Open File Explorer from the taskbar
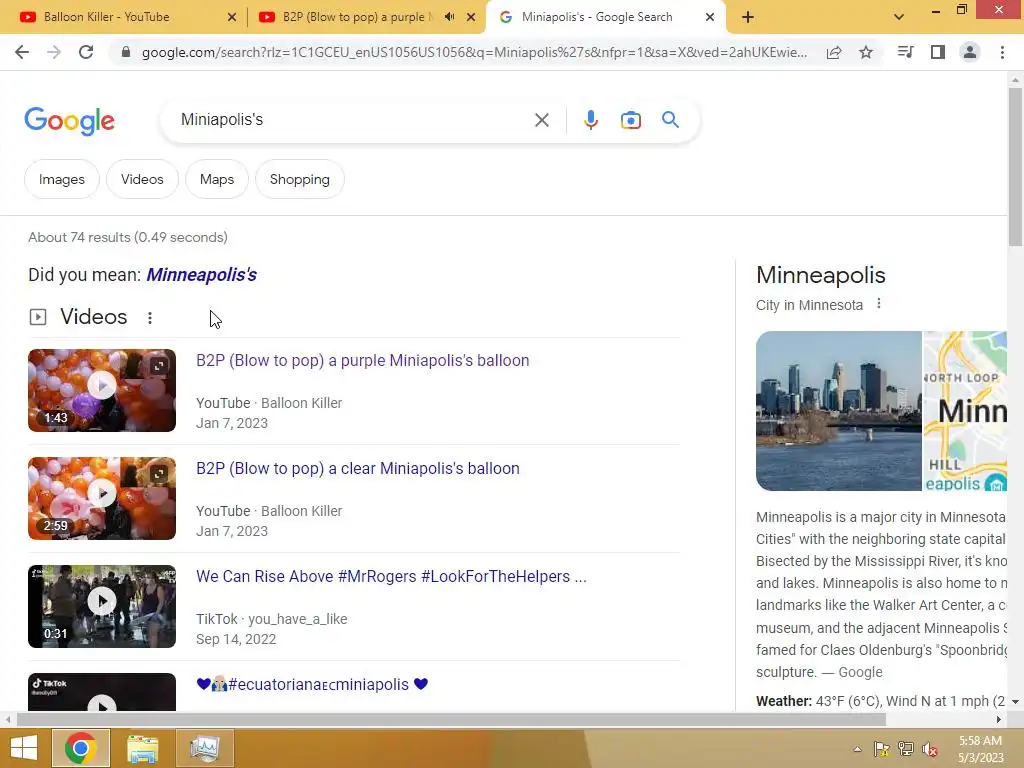This screenshot has height=768, width=1024. pyautogui.click(x=142, y=748)
